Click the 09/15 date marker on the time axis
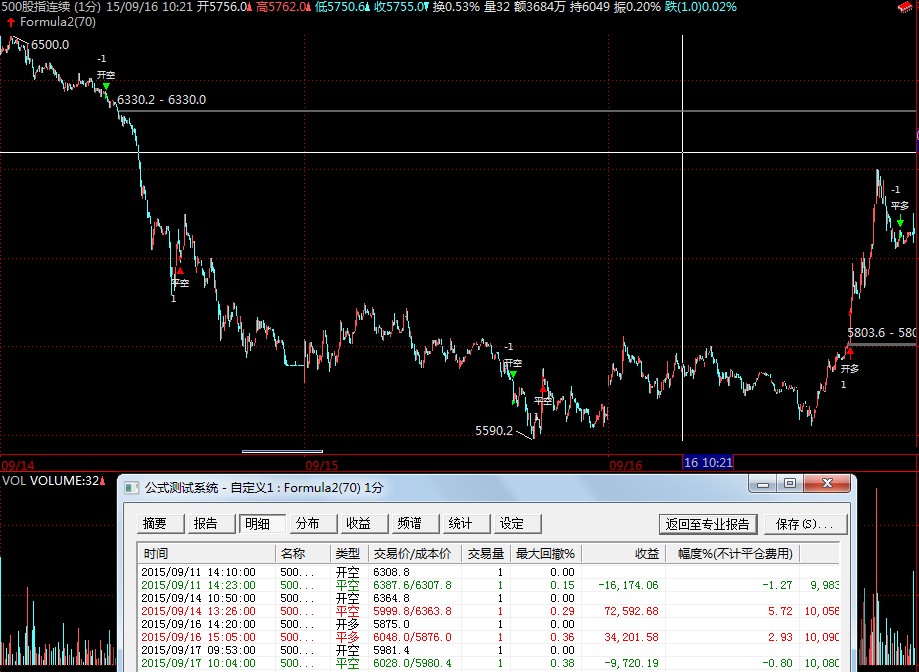The image size is (919, 672). pyautogui.click(x=321, y=465)
